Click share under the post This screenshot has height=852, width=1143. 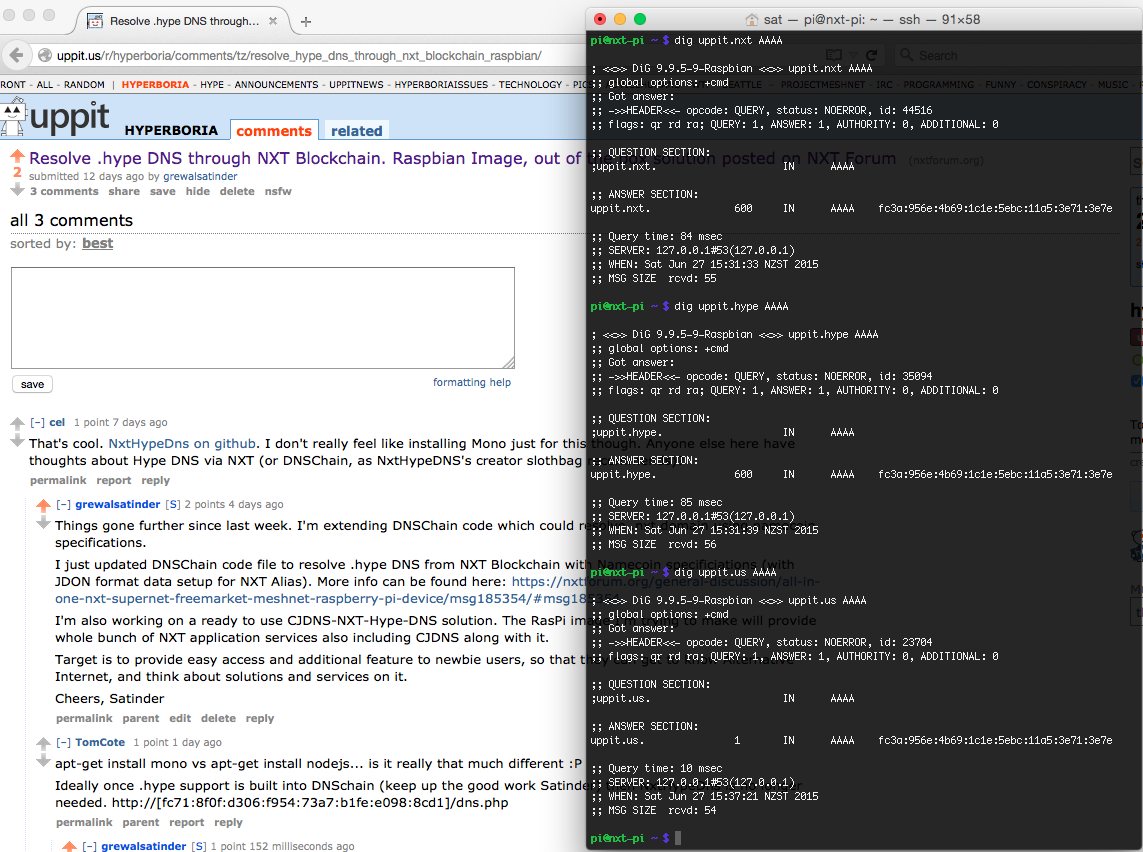(124, 191)
